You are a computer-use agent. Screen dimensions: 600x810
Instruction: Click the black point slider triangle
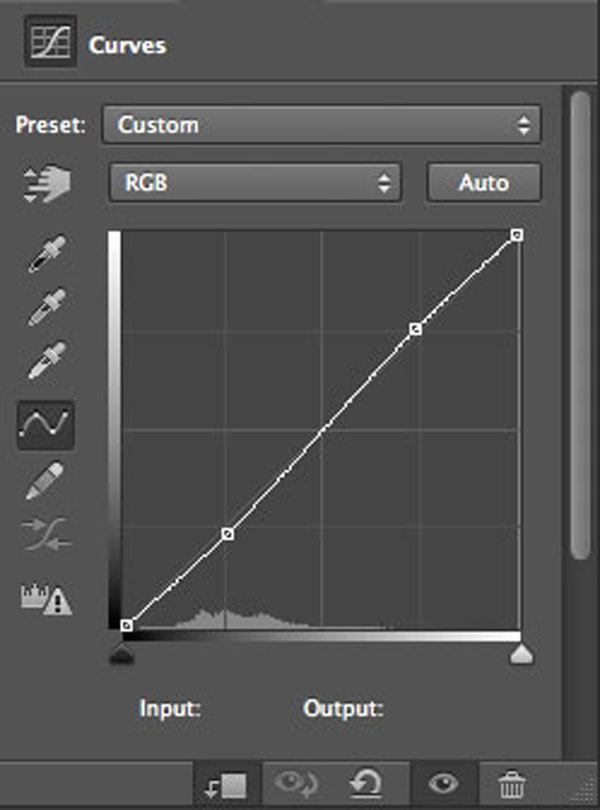(x=122, y=653)
